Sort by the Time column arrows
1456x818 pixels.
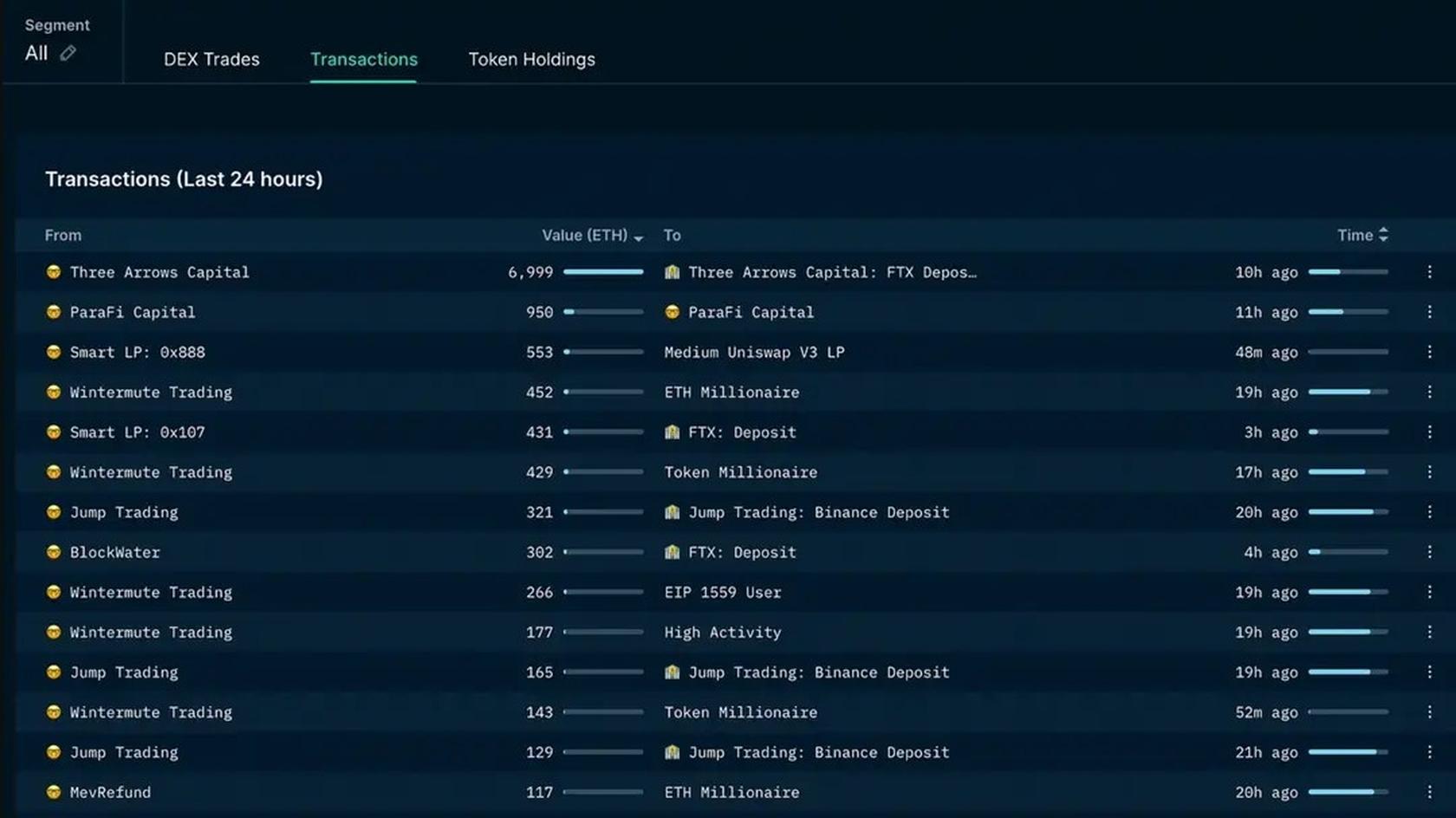click(x=1383, y=235)
